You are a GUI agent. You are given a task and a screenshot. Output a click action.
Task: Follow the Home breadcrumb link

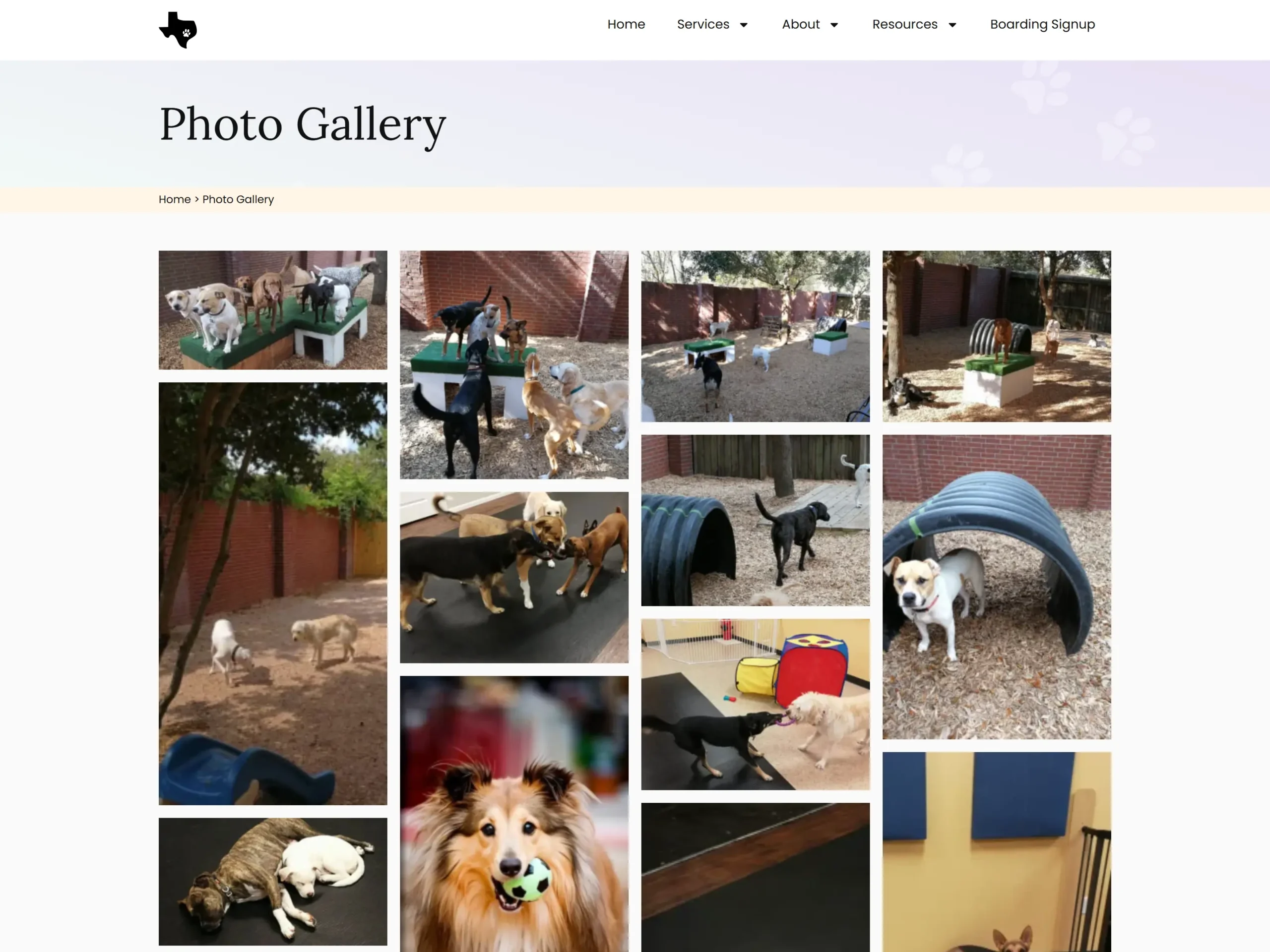pos(175,199)
